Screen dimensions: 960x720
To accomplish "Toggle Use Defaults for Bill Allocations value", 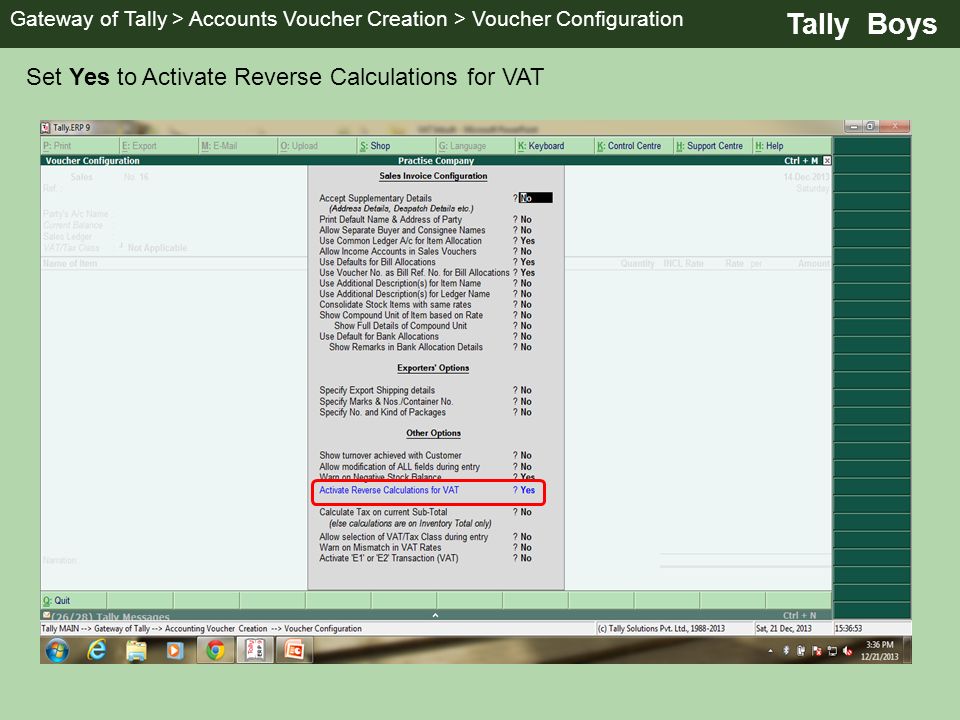I will (x=528, y=262).
